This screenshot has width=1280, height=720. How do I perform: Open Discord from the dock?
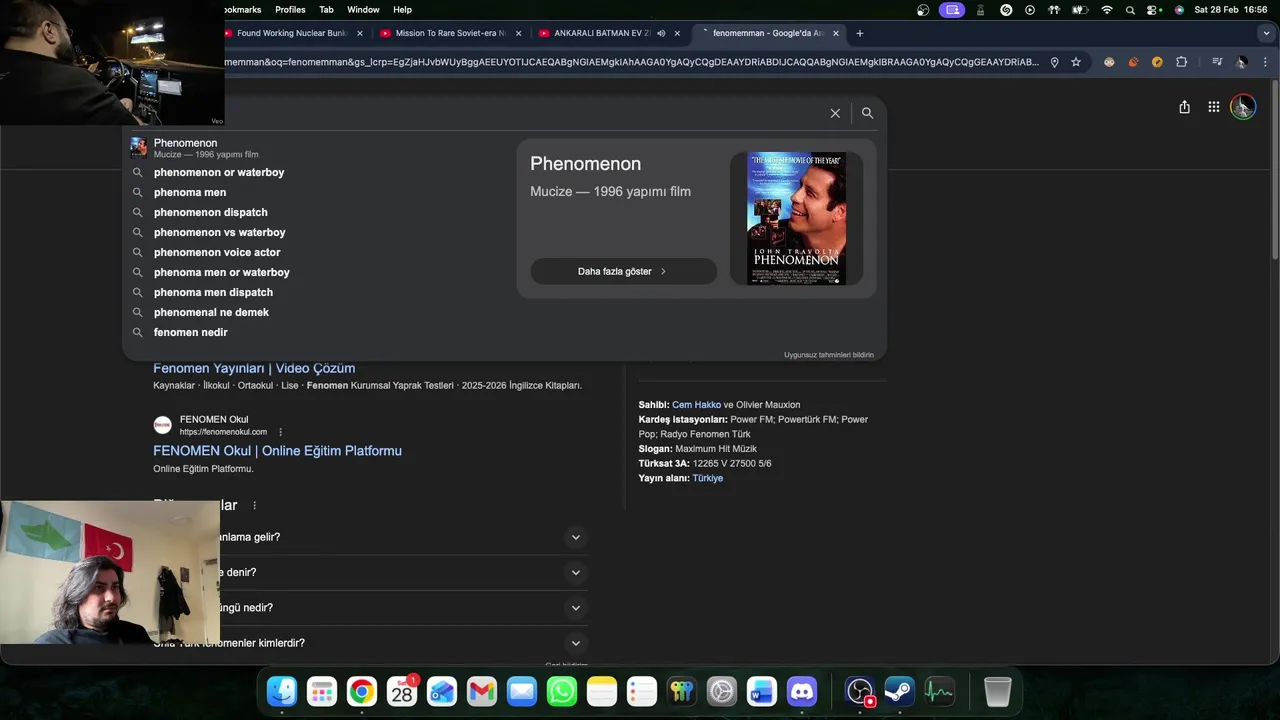[x=801, y=691]
